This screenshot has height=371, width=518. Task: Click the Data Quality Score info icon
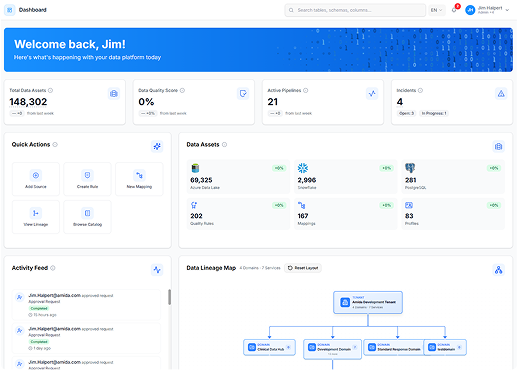(182, 90)
